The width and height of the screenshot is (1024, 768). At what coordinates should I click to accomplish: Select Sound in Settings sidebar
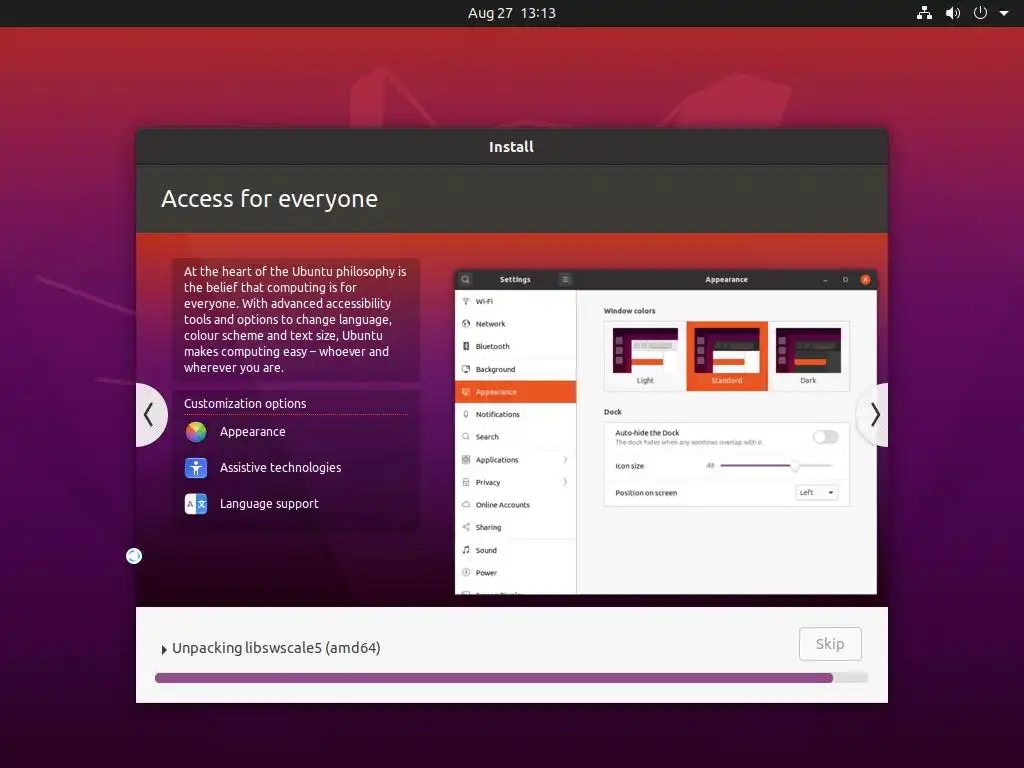pos(515,551)
